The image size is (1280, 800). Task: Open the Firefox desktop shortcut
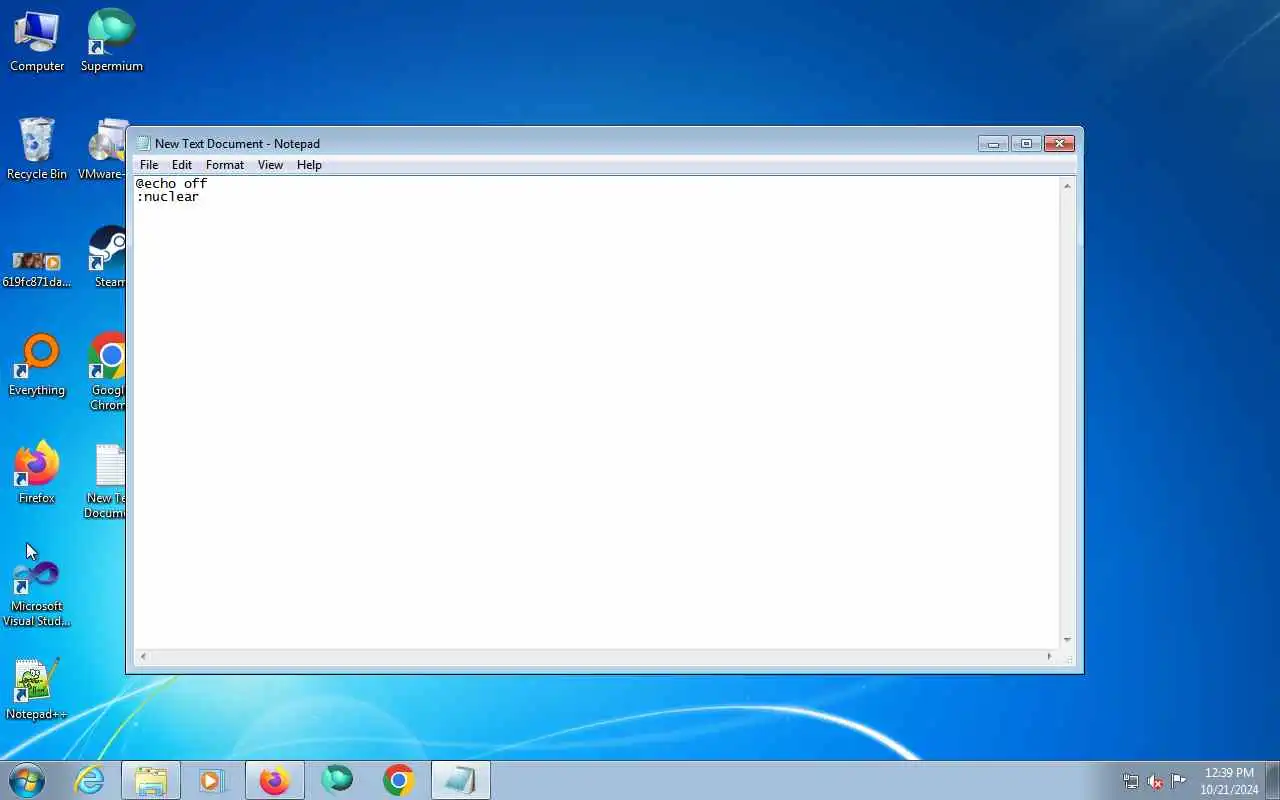[x=37, y=472]
